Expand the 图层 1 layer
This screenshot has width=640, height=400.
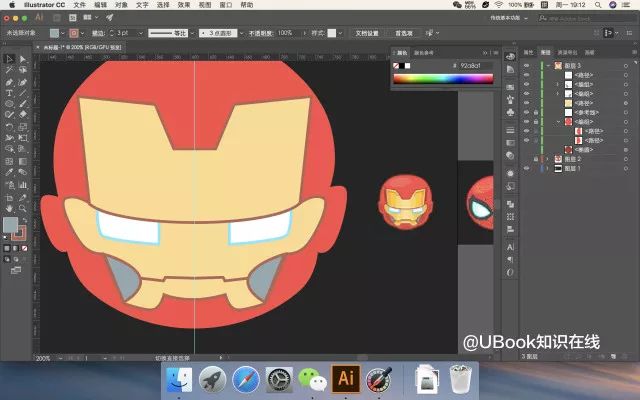(548, 168)
